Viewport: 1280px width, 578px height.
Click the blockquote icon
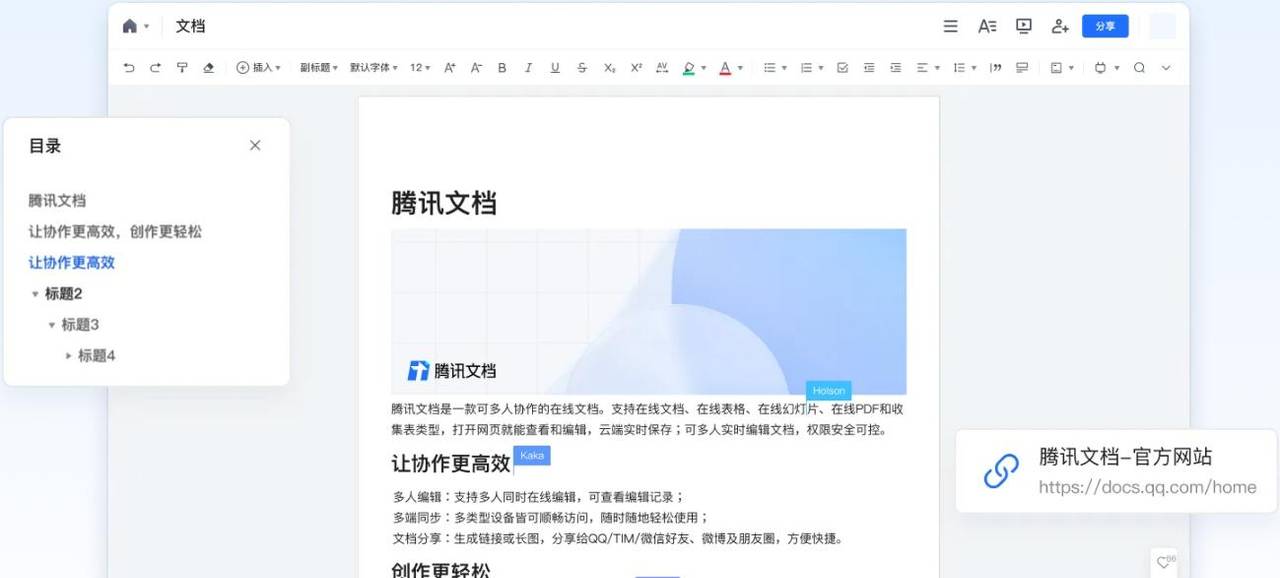click(x=996, y=67)
